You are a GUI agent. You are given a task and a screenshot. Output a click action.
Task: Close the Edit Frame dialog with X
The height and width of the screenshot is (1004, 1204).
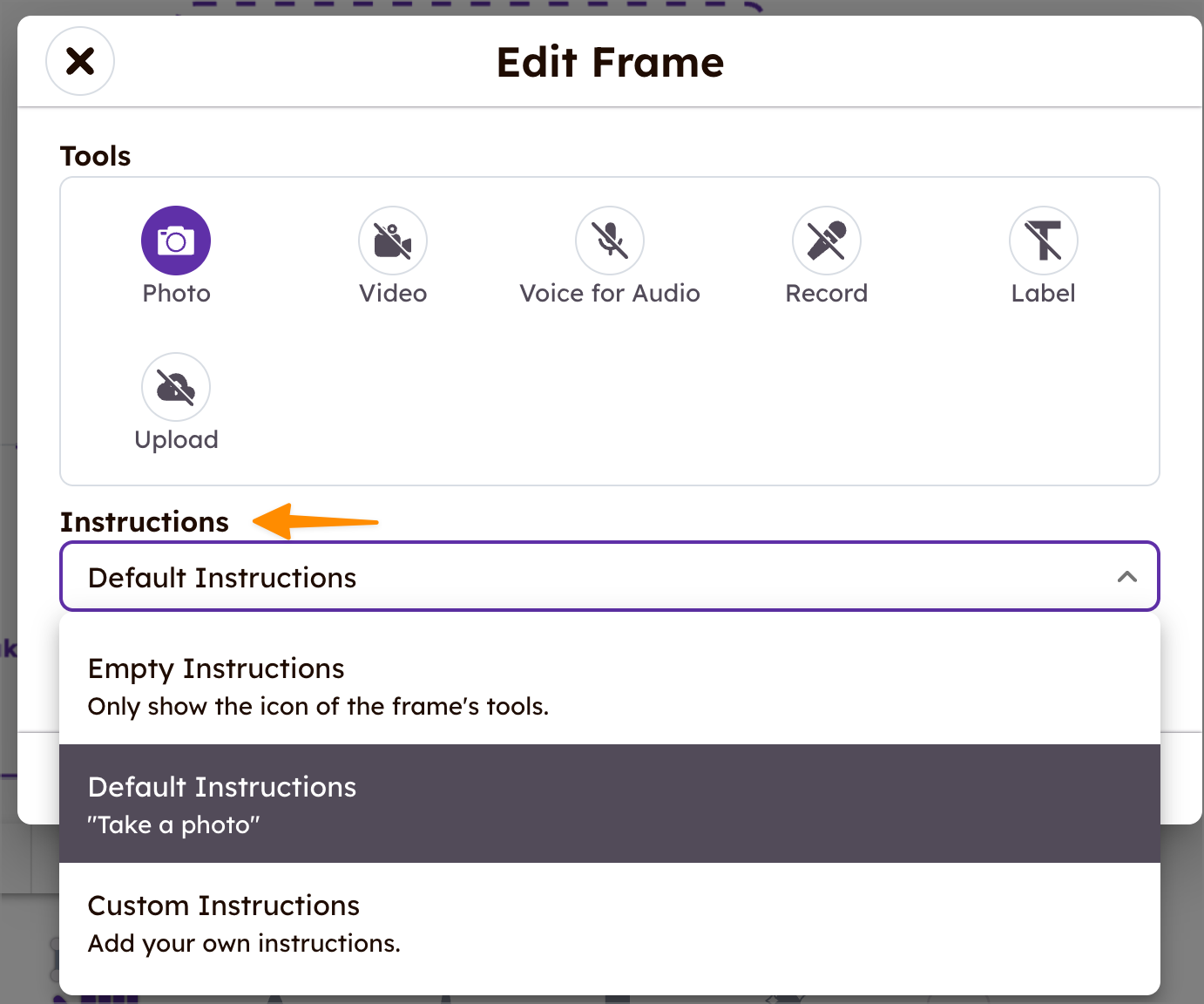coord(80,61)
